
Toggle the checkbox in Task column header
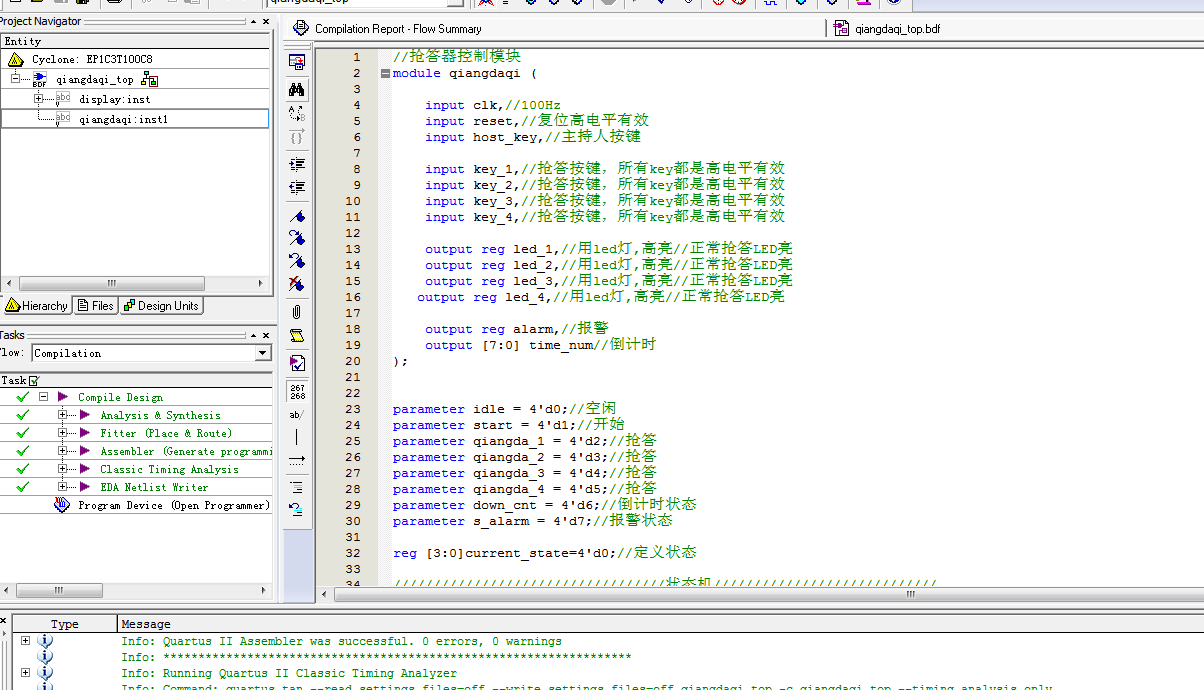pyautogui.click(x=33, y=381)
